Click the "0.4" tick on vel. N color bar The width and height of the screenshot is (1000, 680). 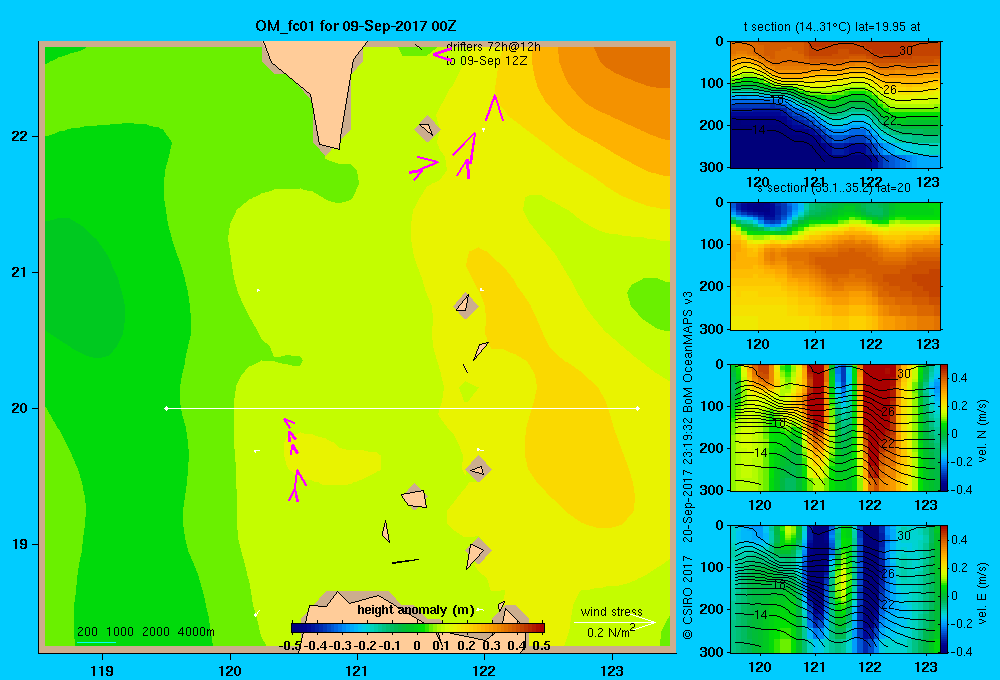click(x=960, y=378)
